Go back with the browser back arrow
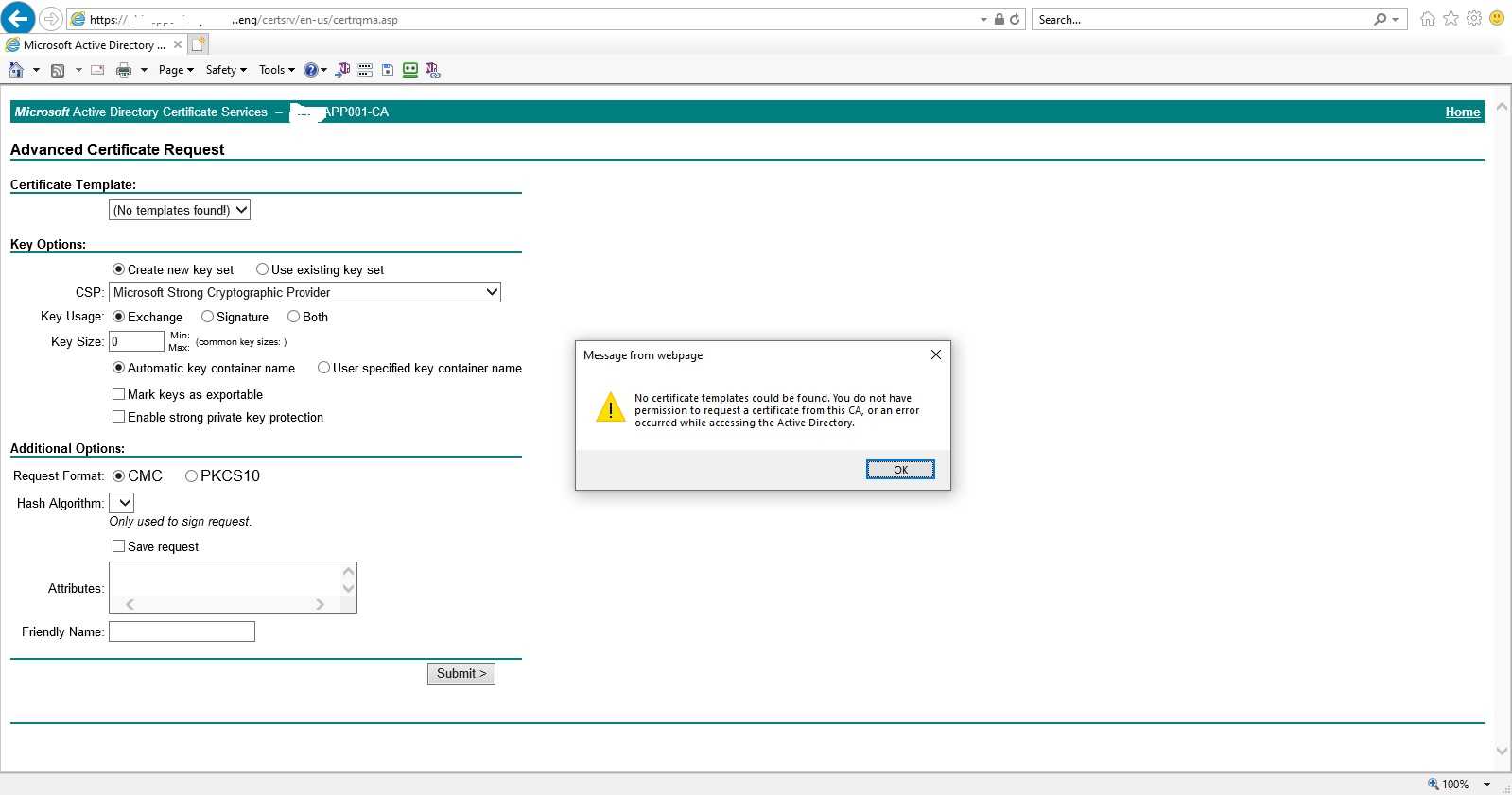The image size is (1512, 795). tap(18, 18)
